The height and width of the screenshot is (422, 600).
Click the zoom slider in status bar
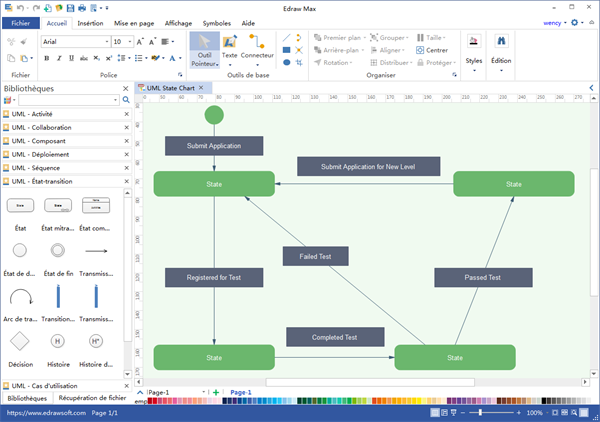coord(484,413)
